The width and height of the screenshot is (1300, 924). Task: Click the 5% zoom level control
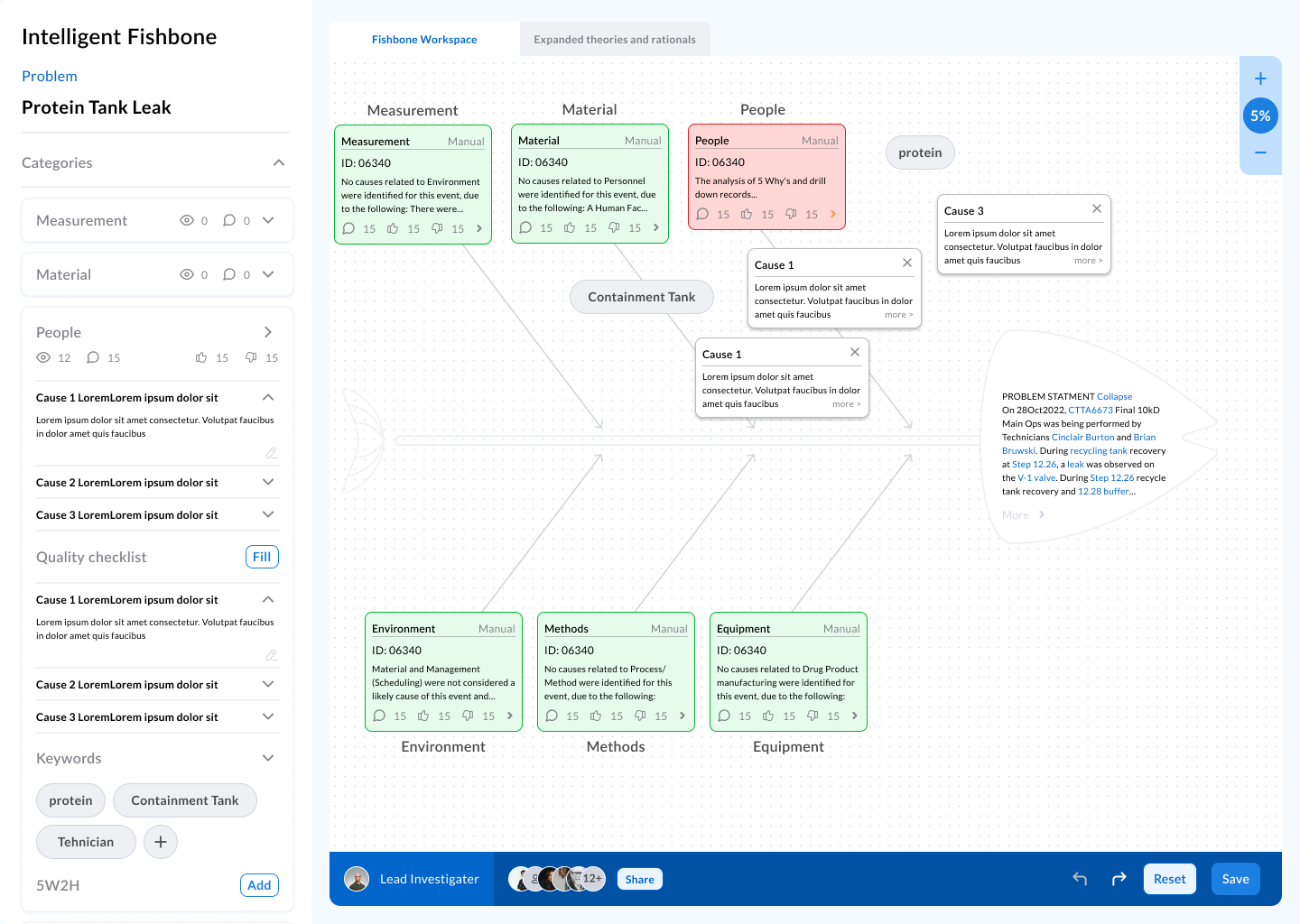(x=1260, y=115)
